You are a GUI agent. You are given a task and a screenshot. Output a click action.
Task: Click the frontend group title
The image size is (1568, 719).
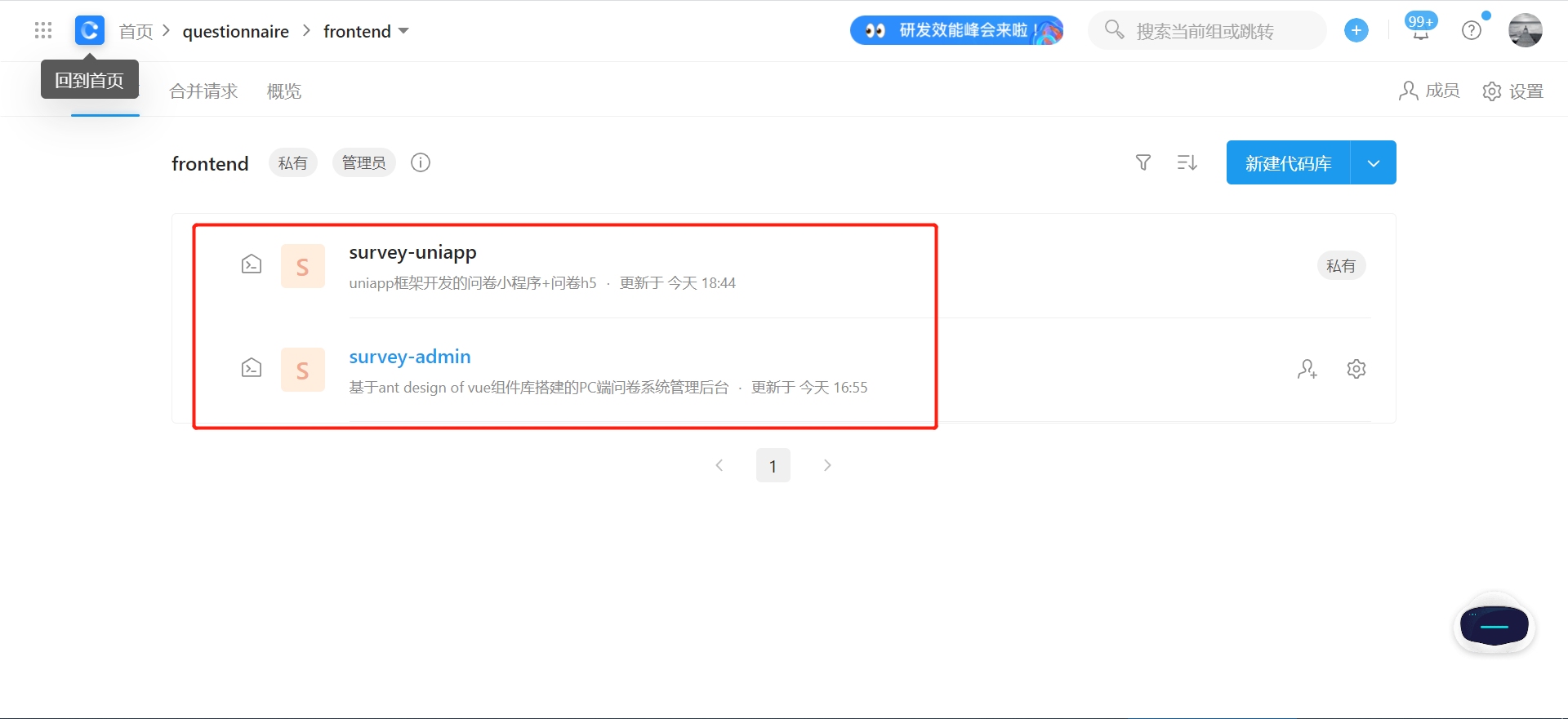click(x=210, y=163)
